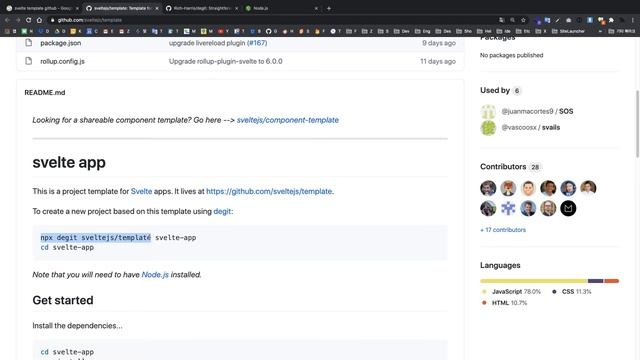The image size is (640, 360).
Task: Expand the bookmarks overflow chevron
Action: point(600,31)
